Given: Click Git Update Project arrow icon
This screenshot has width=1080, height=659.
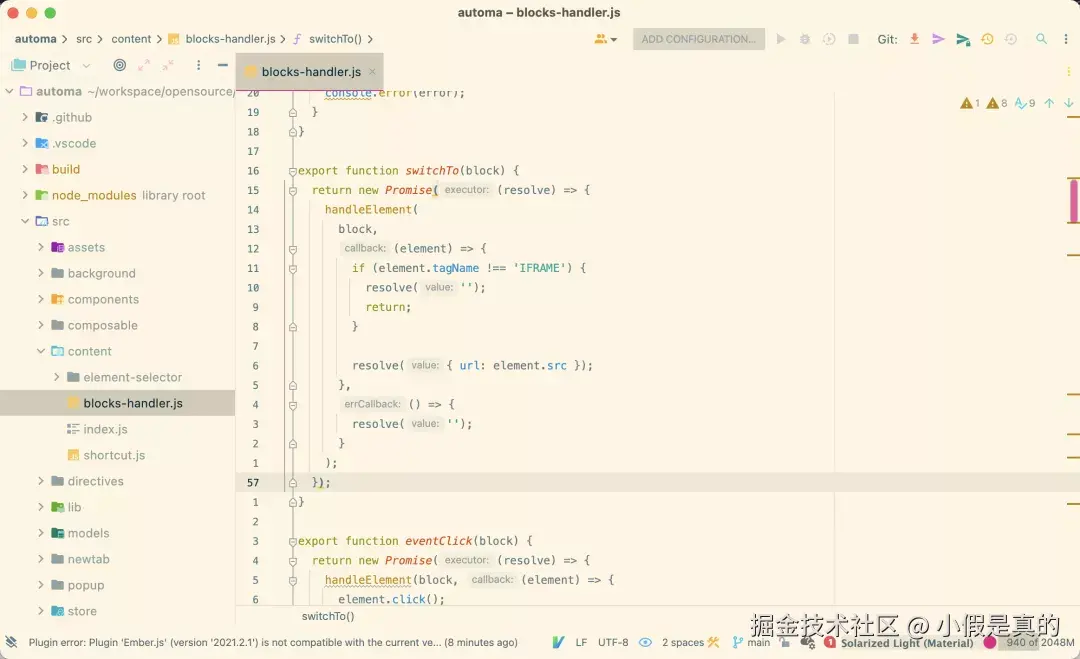Looking at the screenshot, I should point(914,39).
